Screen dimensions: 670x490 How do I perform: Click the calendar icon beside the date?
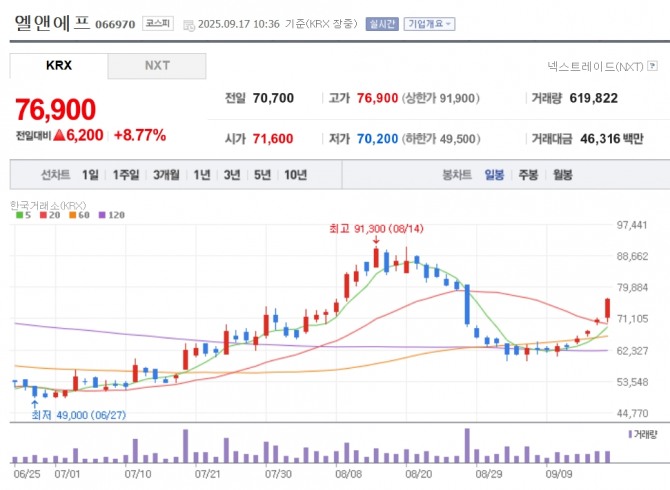[x=188, y=23]
